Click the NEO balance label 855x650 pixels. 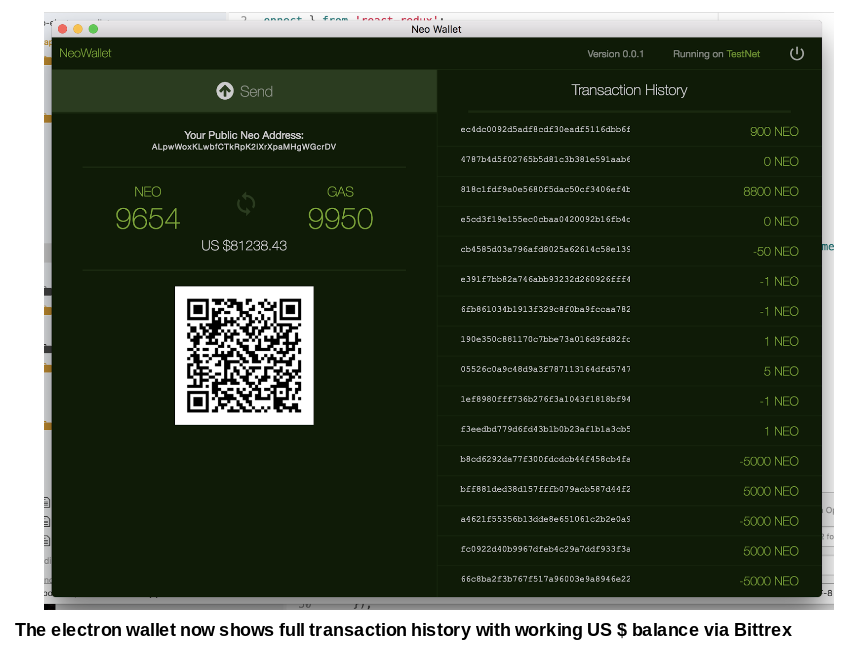(147, 192)
